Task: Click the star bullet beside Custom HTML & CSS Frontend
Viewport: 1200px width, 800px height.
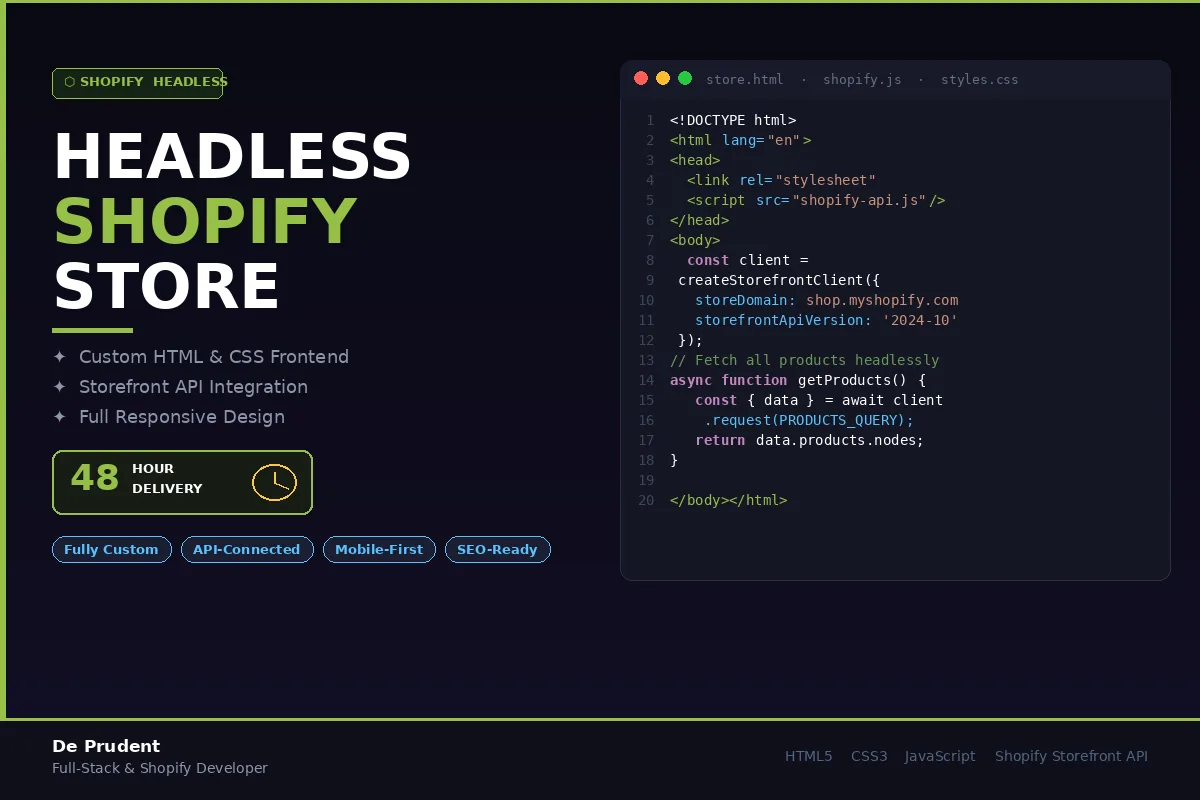Action: point(60,357)
